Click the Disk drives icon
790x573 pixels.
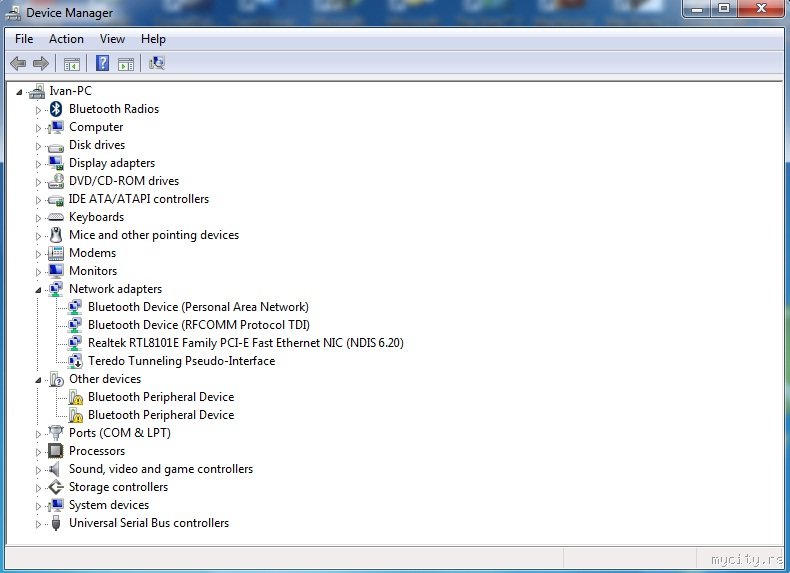pyautogui.click(x=55, y=147)
